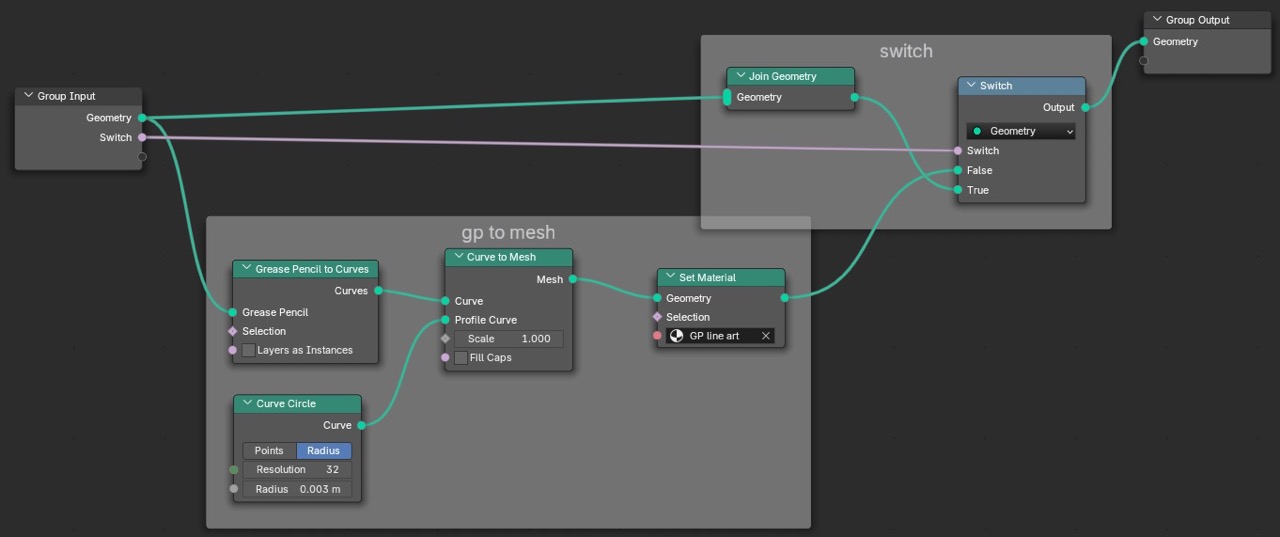Collapse the Group Input node
Image resolution: width=1280 pixels, height=537 pixels.
point(28,96)
